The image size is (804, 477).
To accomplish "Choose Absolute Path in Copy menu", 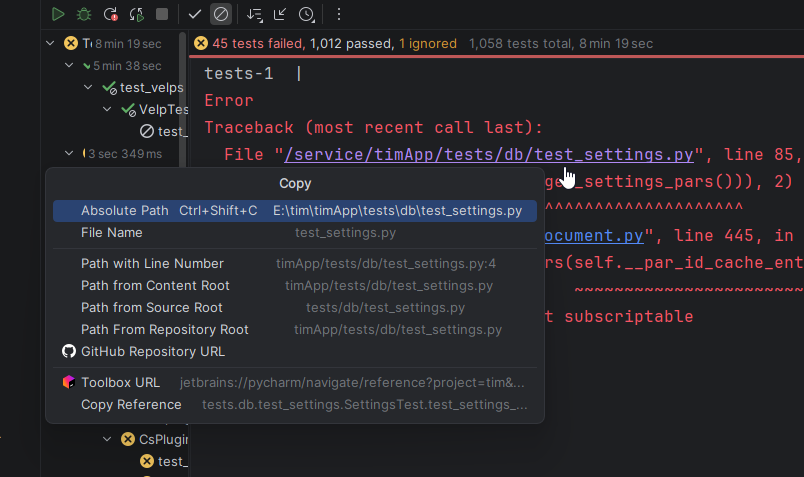I will 125,211.
